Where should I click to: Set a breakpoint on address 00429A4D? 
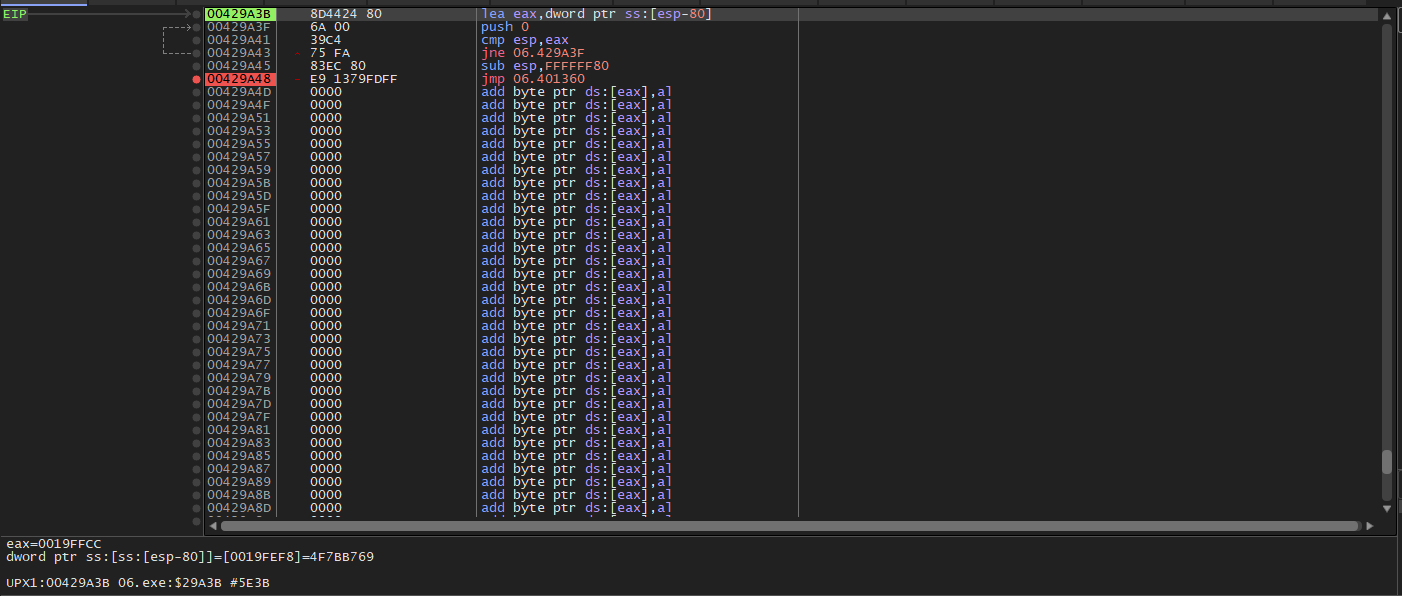tap(195, 91)
